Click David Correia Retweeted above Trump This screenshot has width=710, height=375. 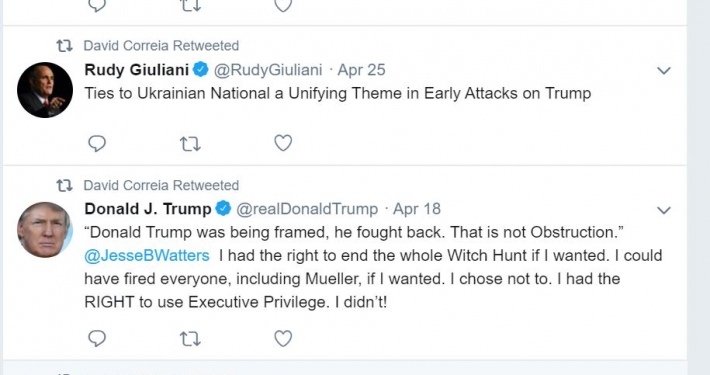pos(161,185)
